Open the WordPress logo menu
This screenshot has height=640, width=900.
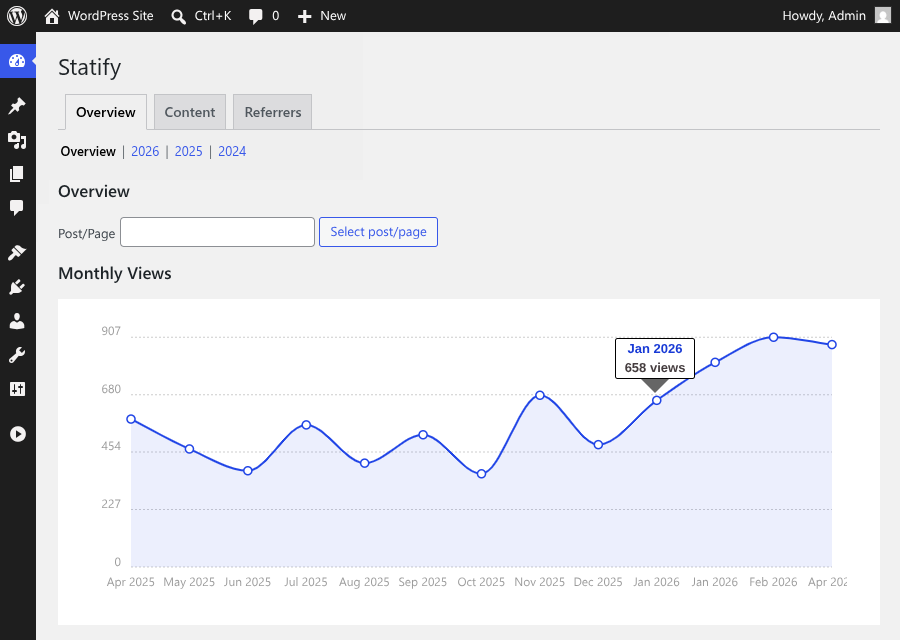(17, 15)
